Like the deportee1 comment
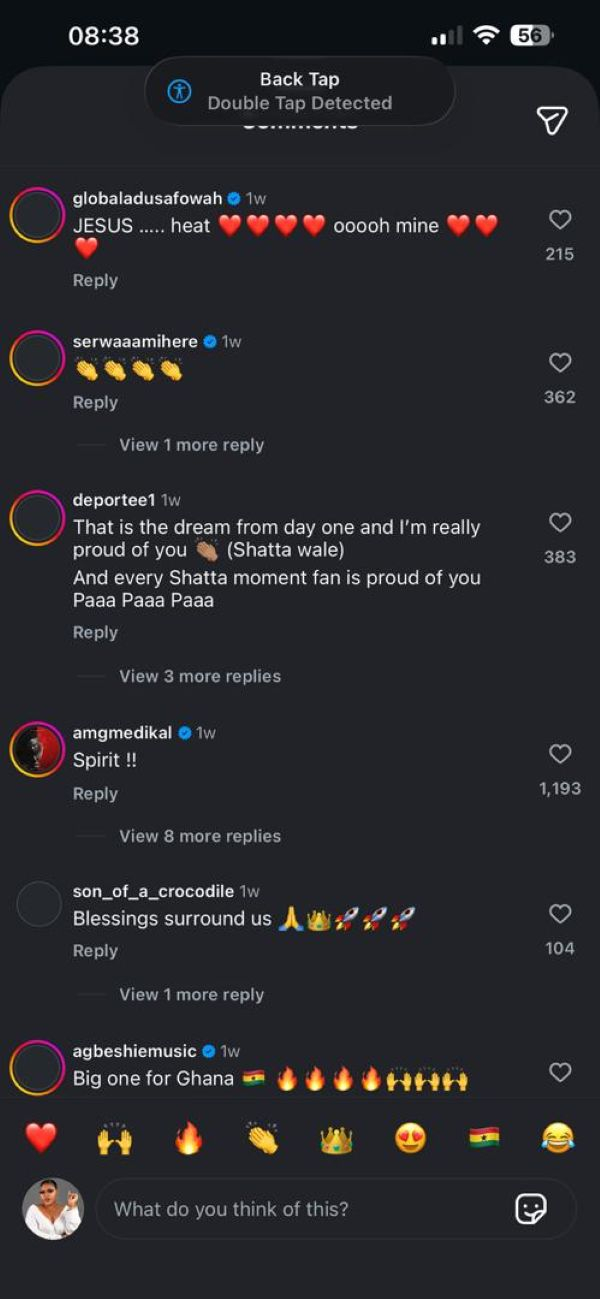Screen dimensions: 600x1299 pos(560,522)
